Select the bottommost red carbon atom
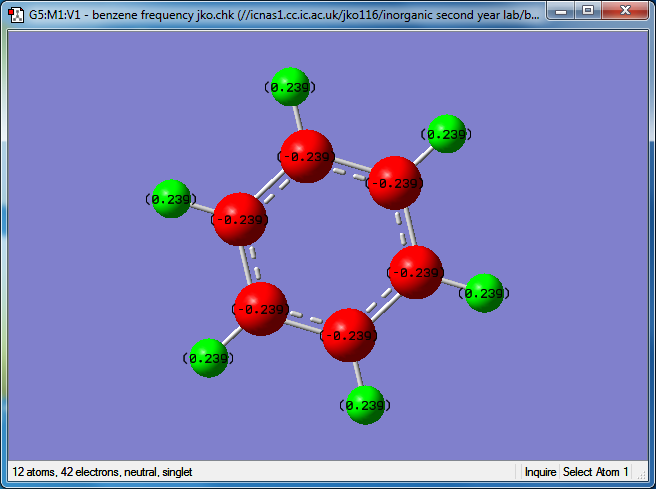 [349, 335]
